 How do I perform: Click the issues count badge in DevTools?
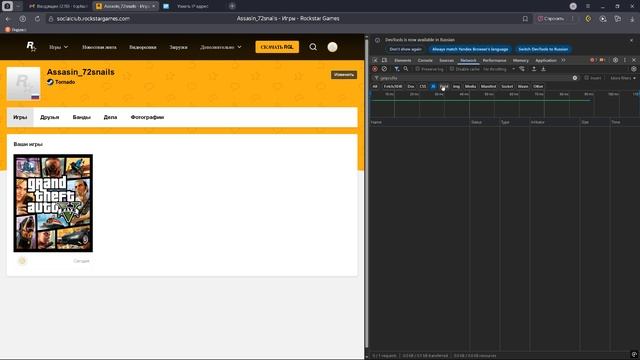point(602,60)
